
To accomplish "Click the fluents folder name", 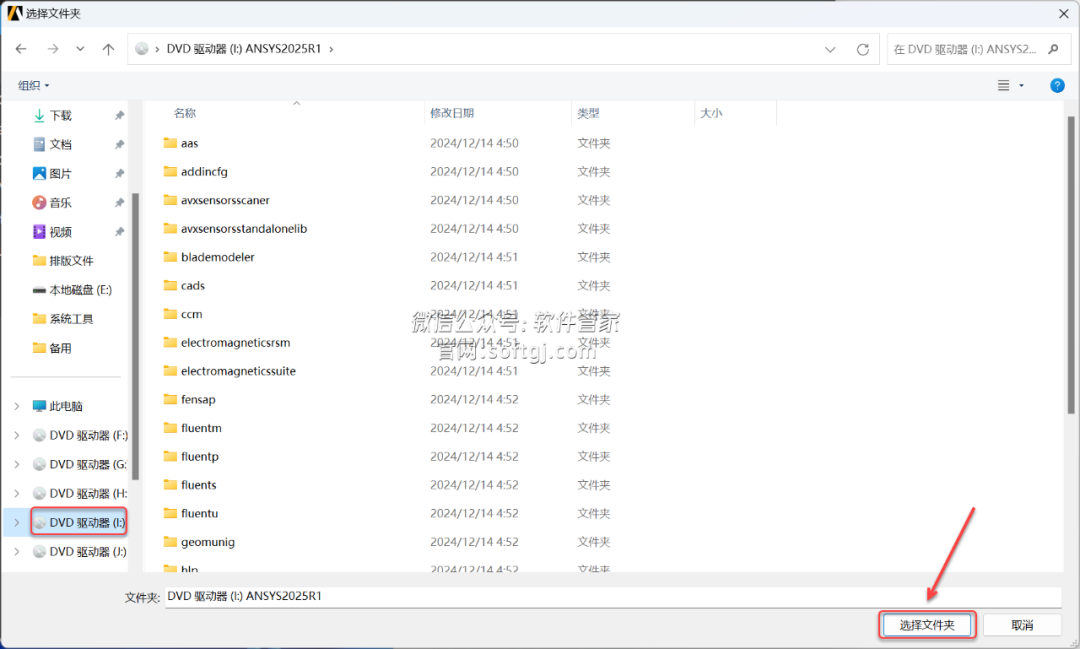I will click(x=198, y=485).
